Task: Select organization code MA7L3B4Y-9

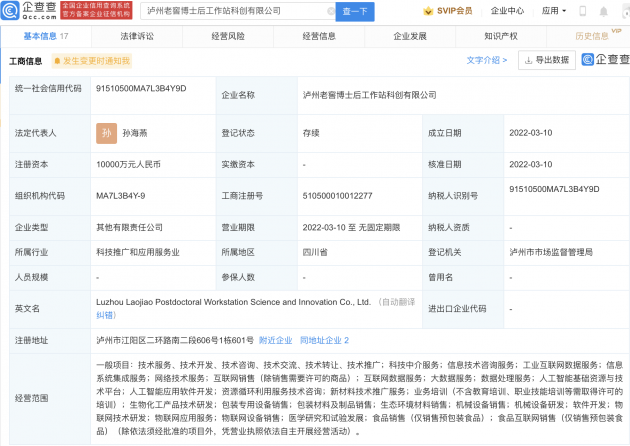Action: (121, 196)
